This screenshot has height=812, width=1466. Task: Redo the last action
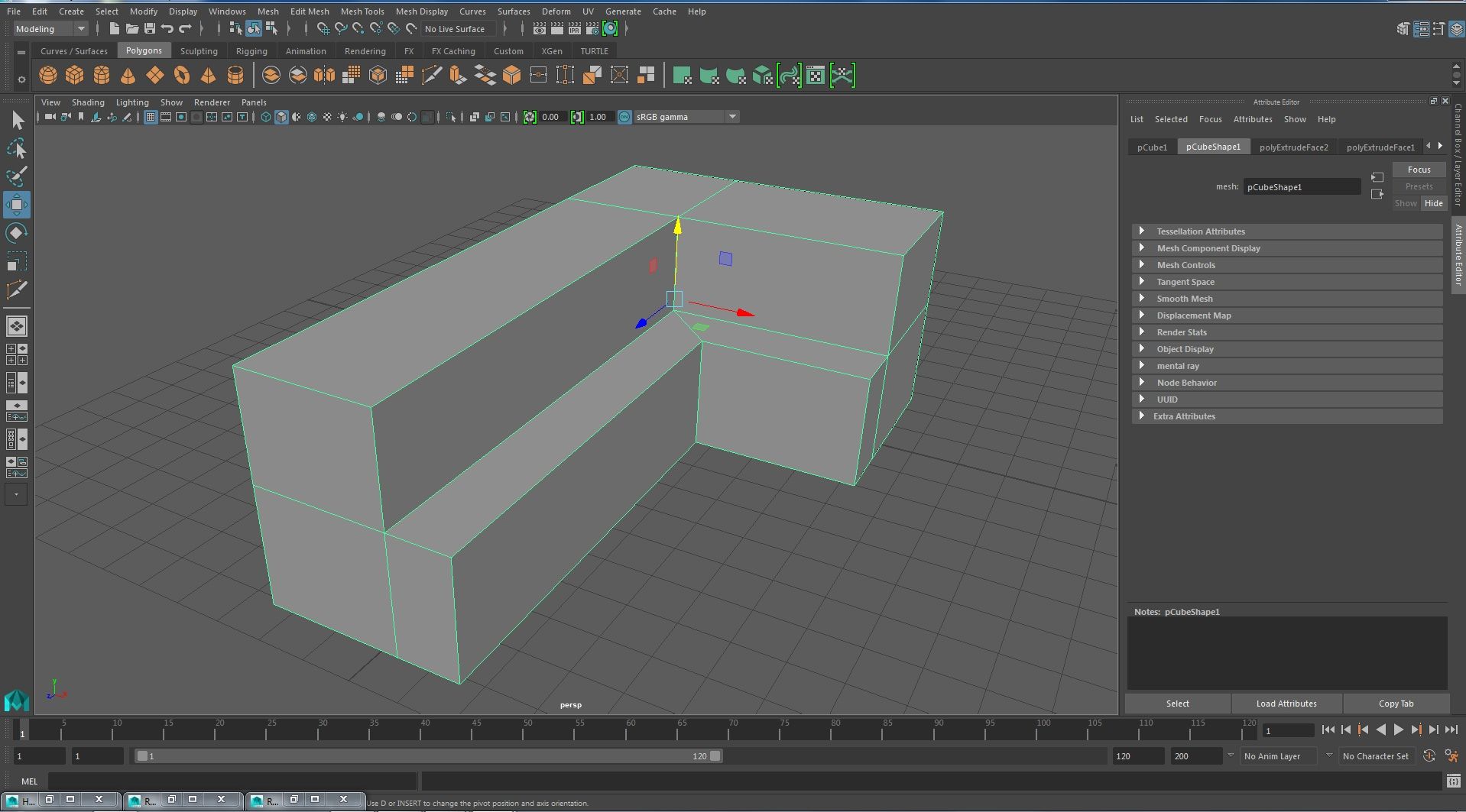[184, 29]
